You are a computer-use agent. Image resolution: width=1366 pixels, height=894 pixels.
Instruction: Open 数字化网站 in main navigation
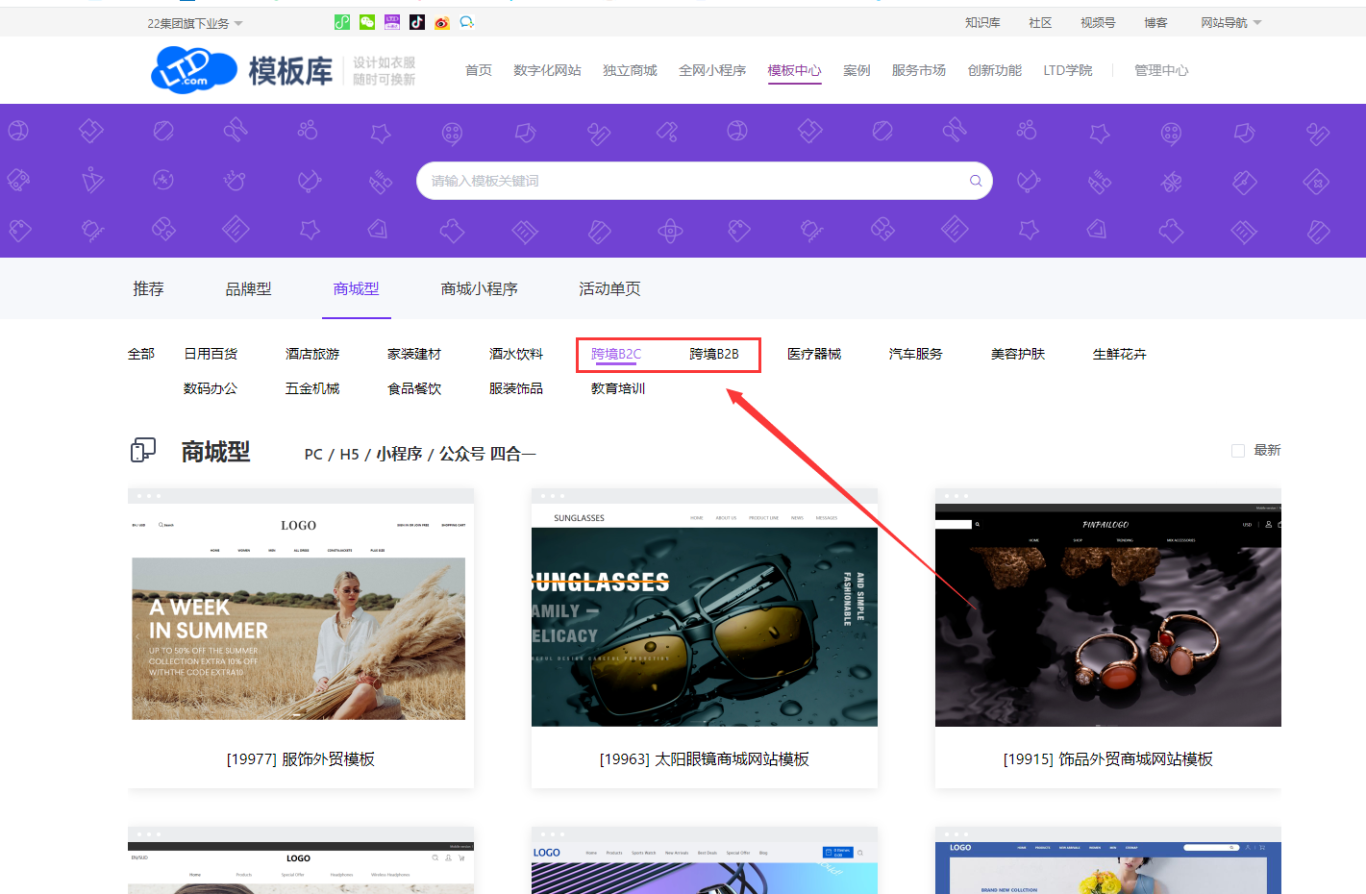click(547, 70)
